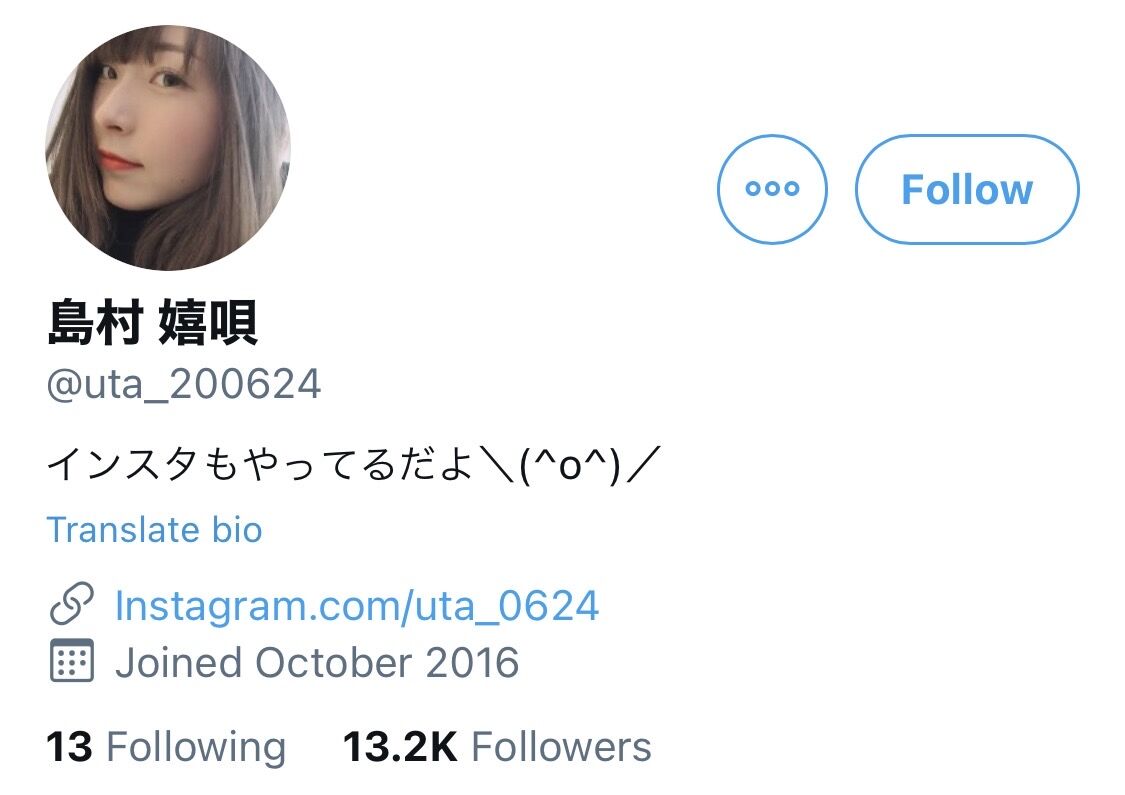View the profile picture thumbnail

coord(168,147)
